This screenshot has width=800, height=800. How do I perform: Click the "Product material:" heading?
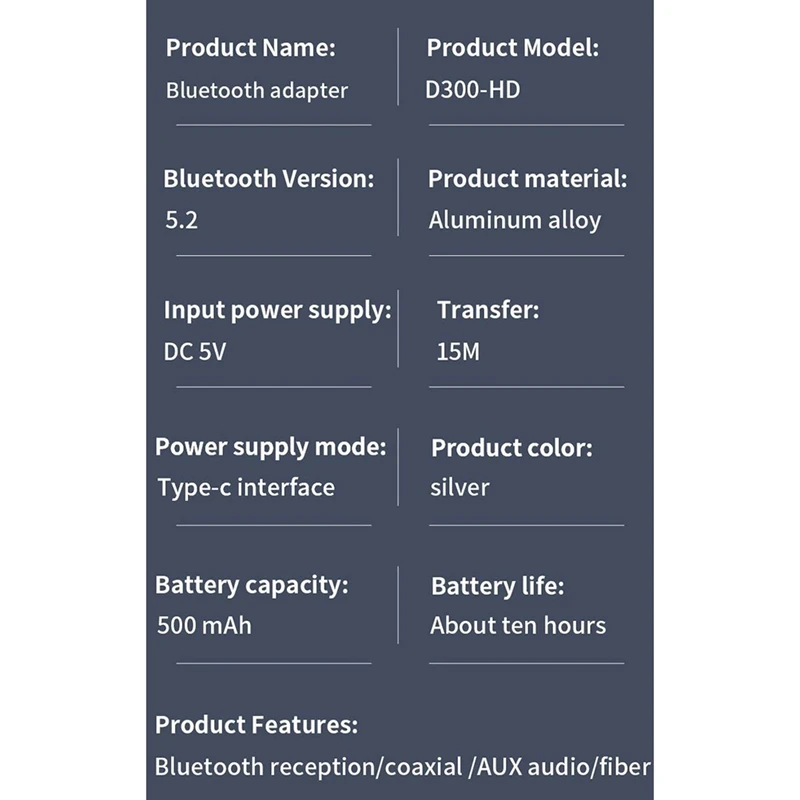point(527,179)
